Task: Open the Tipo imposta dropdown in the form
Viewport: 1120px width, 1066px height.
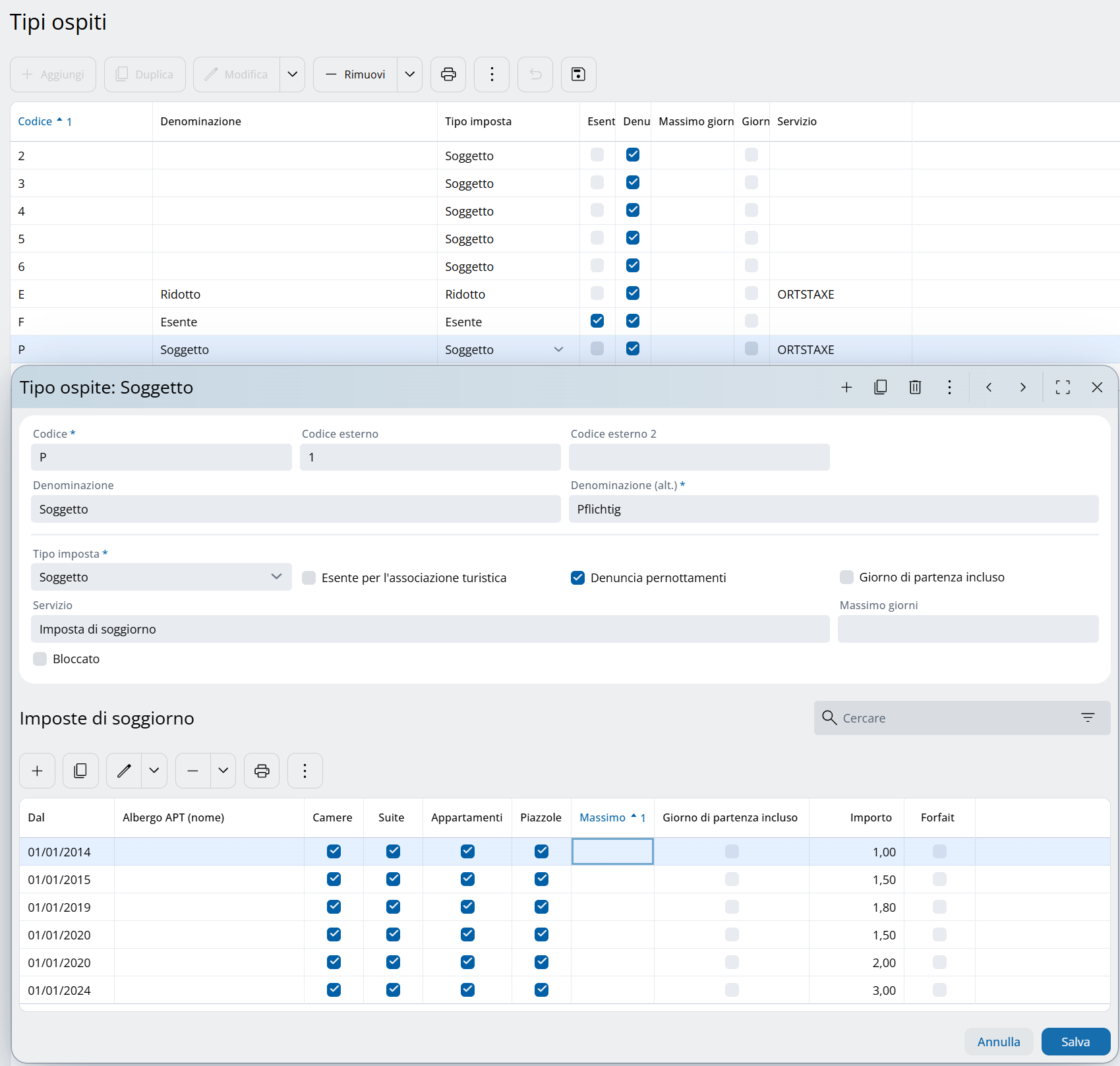Action: [161, 577]
